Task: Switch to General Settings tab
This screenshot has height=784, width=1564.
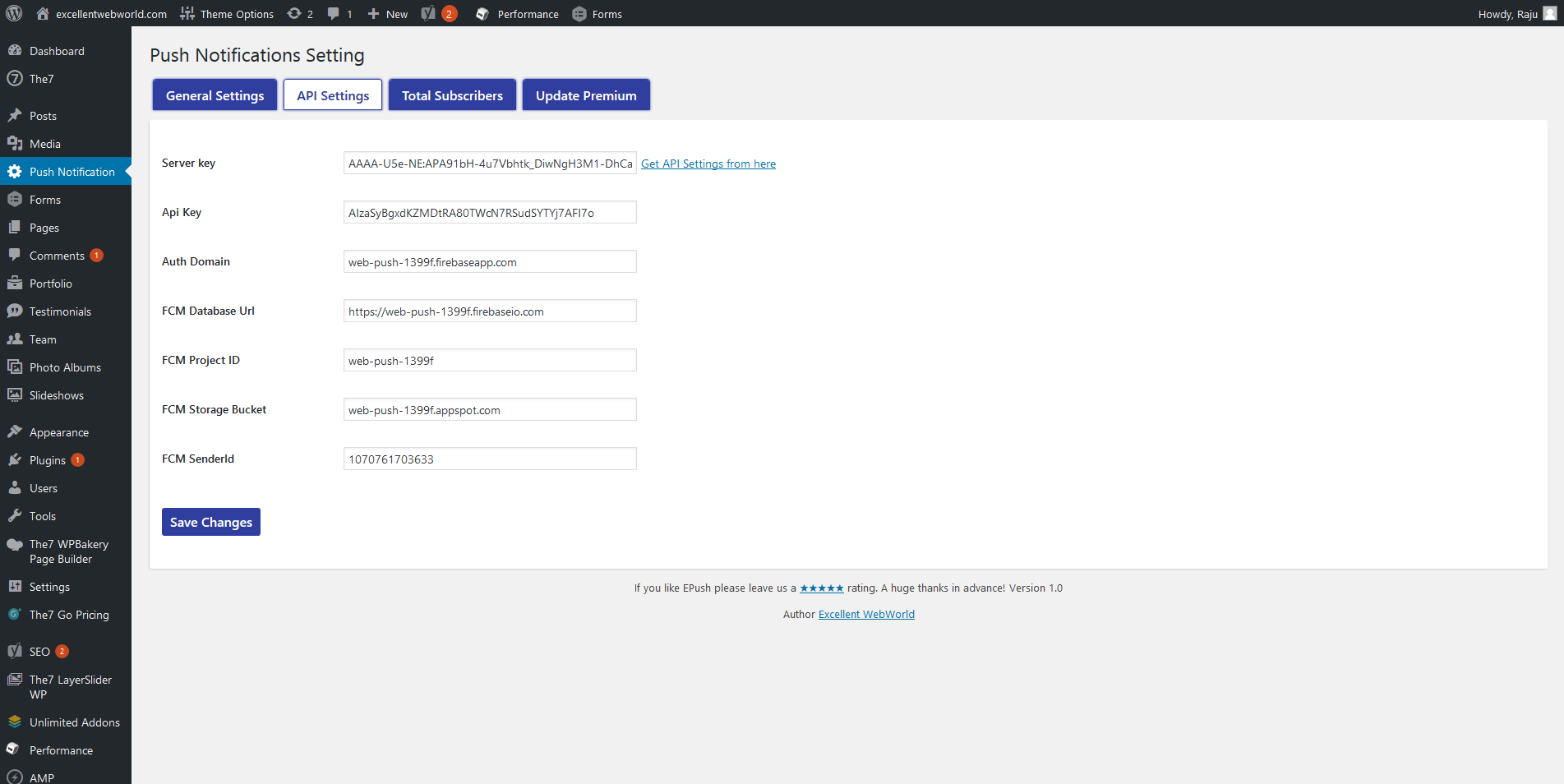Action: point(215,95)
